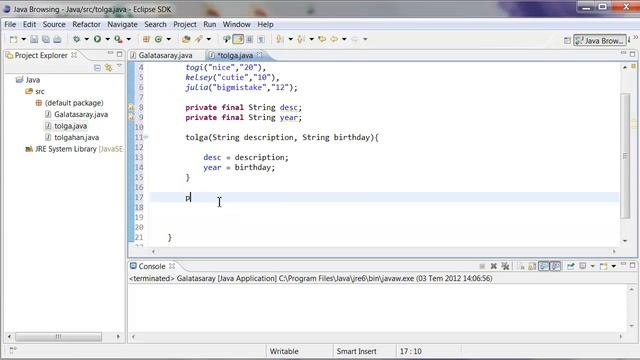
Task: Open the New wizard dropdown arrow
Action: pyautogui.click(x=23, y=39)
